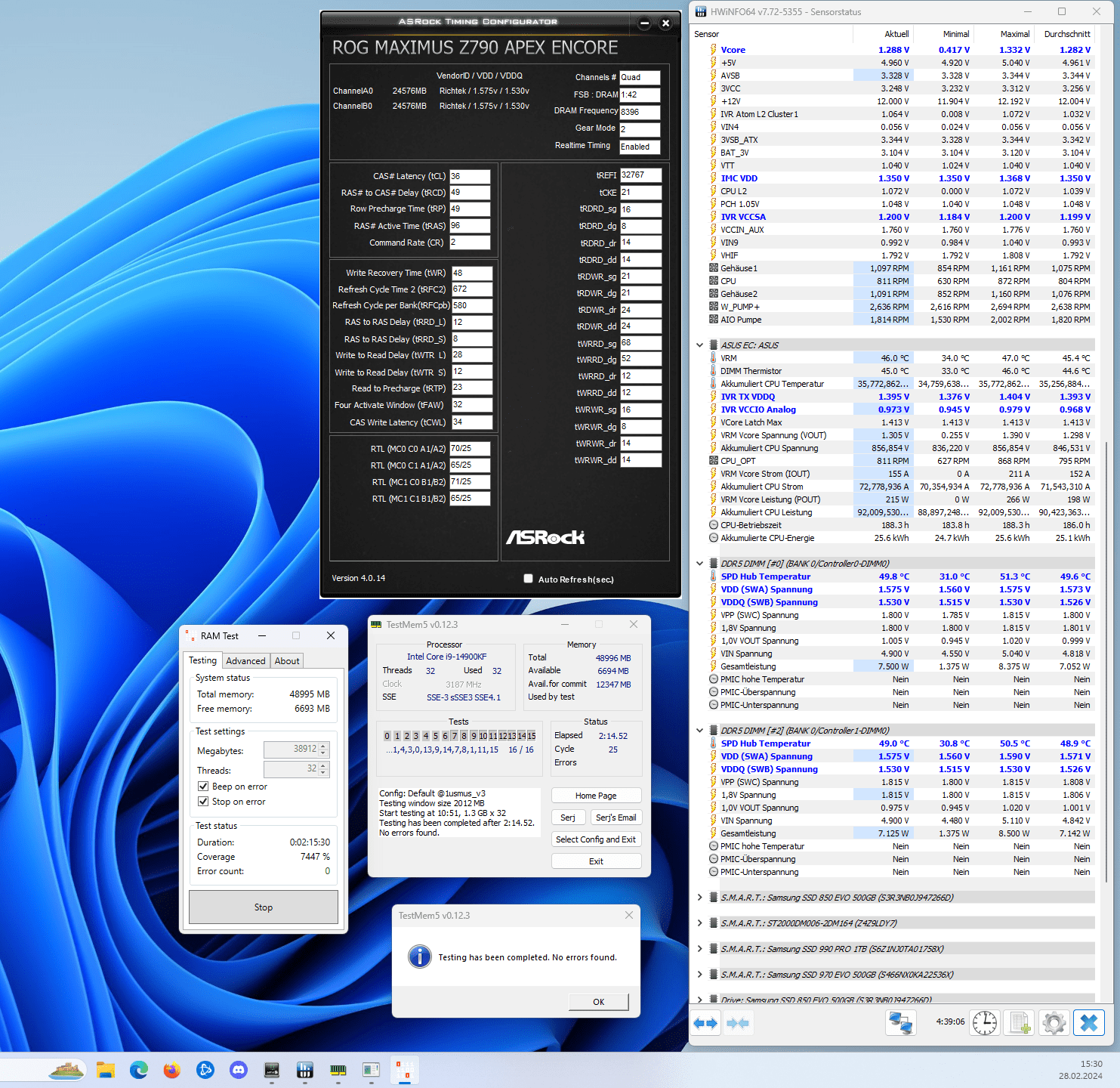Disable the Stop on error checkbox
Screen dimensions: 1120x1088
point(203,802)
